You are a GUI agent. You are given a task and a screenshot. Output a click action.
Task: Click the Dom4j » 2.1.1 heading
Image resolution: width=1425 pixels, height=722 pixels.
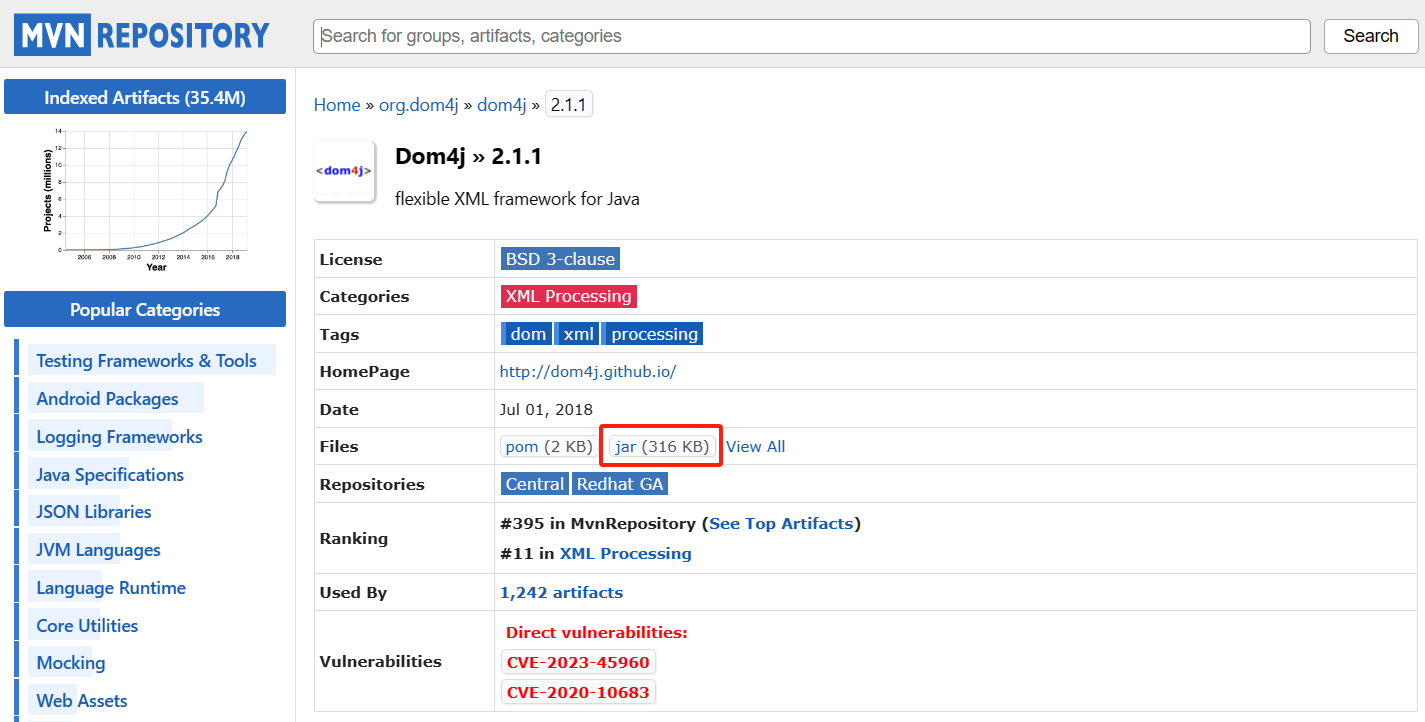click(469, 157)
